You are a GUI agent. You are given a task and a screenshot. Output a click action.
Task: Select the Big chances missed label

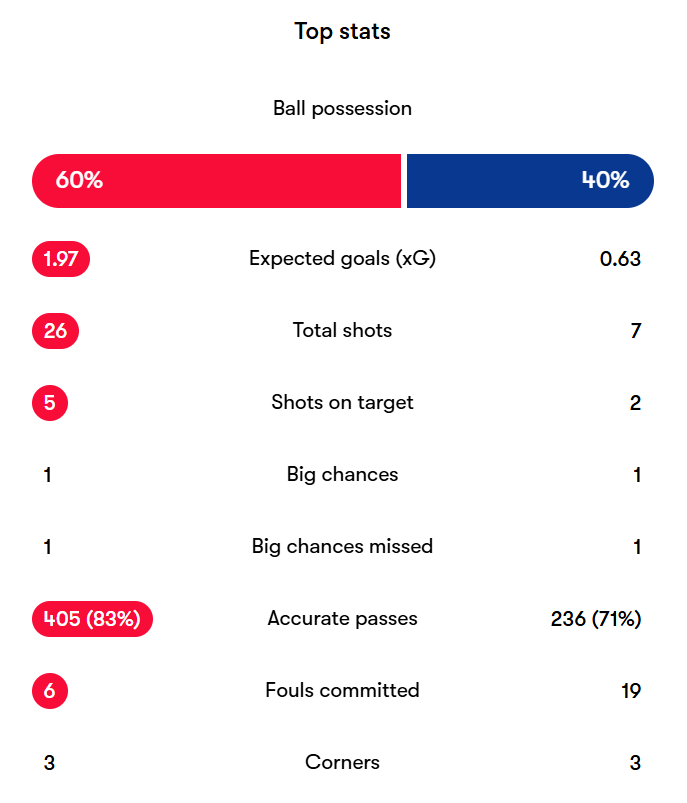pyautogui.click(x=342, y=547)
